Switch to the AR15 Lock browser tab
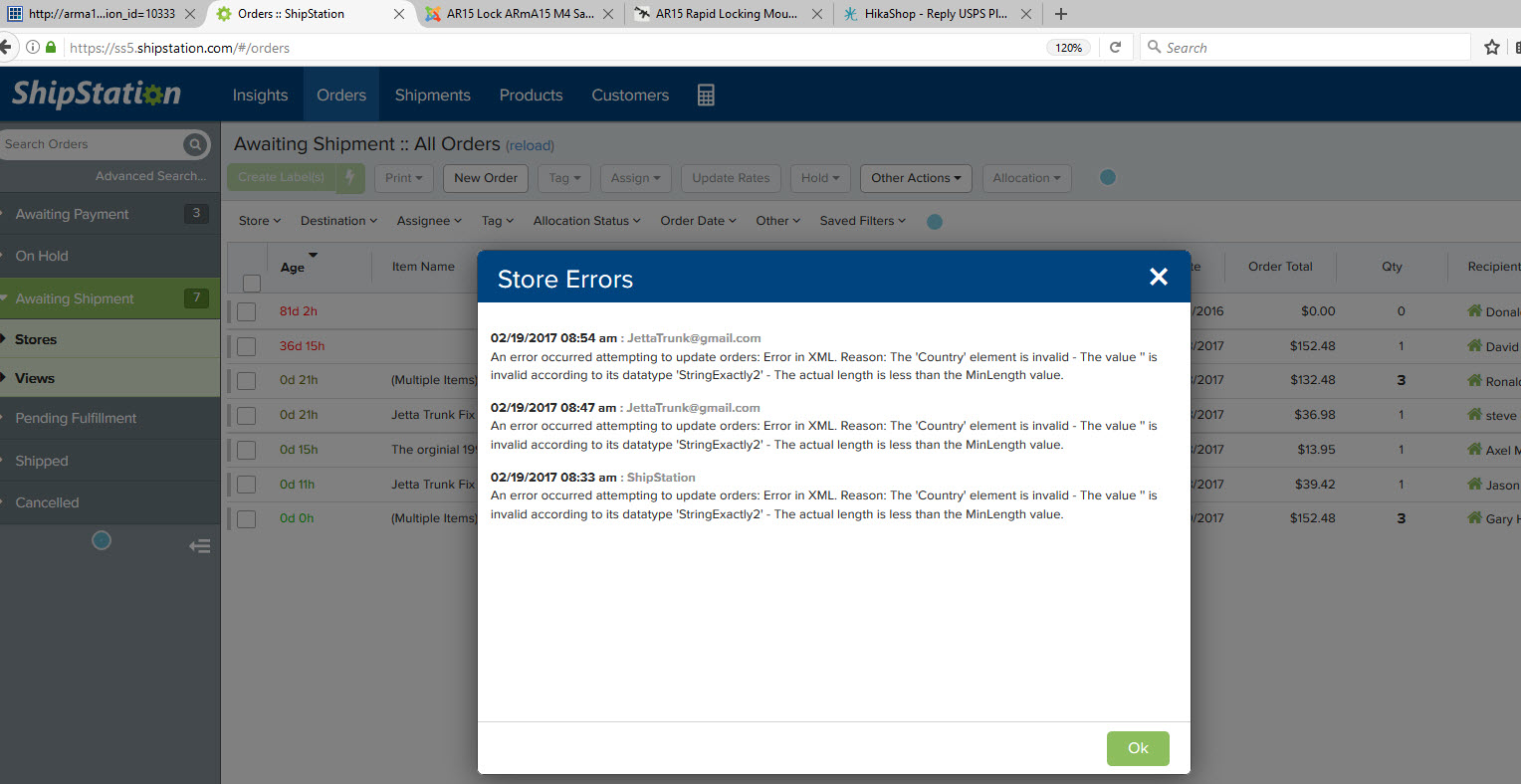The height and width of the screenshot is (784, 1521). tap(519, 14)
